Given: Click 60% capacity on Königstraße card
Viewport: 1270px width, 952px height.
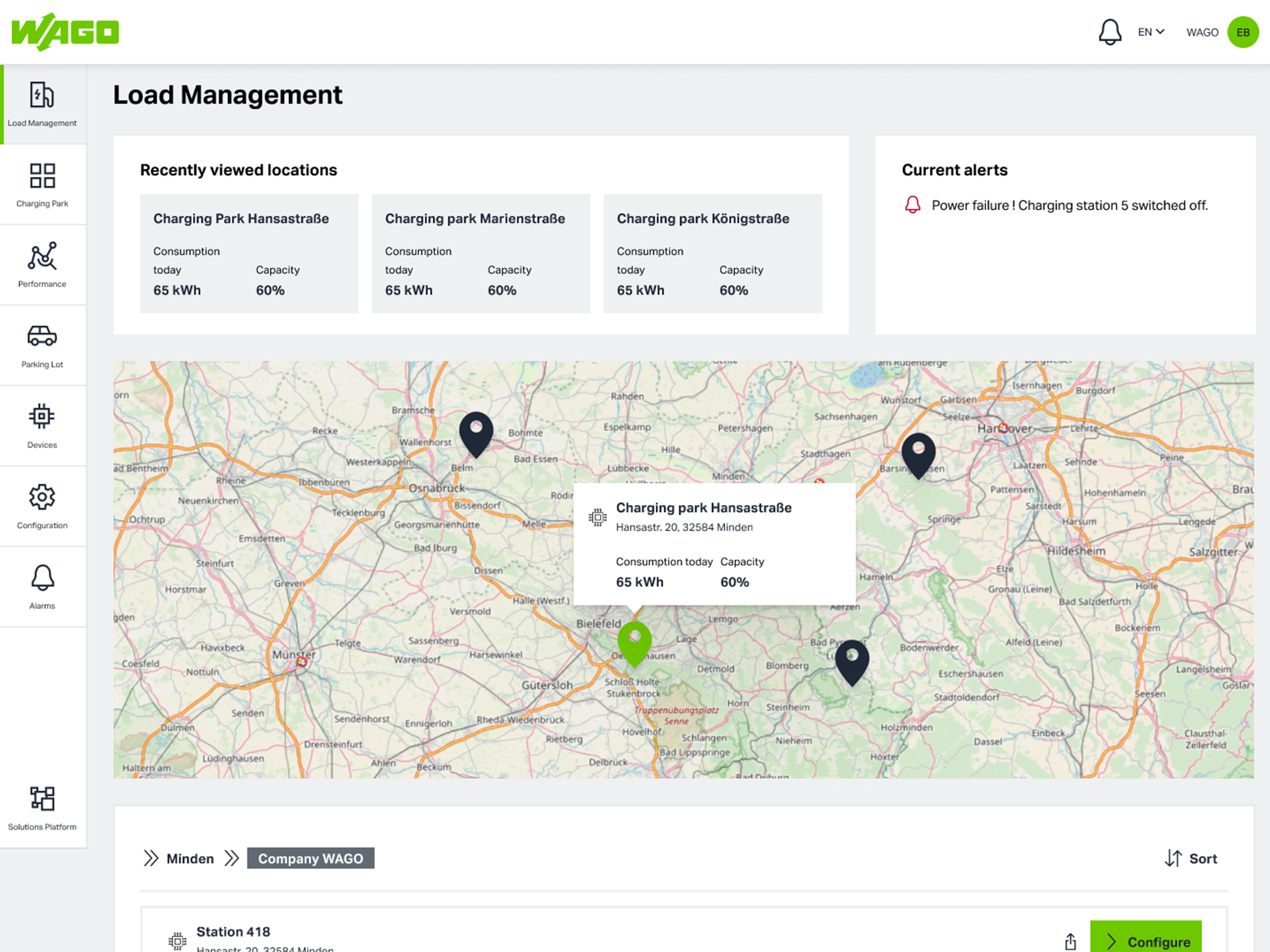Looking at the screenshot, I should 734,290.
